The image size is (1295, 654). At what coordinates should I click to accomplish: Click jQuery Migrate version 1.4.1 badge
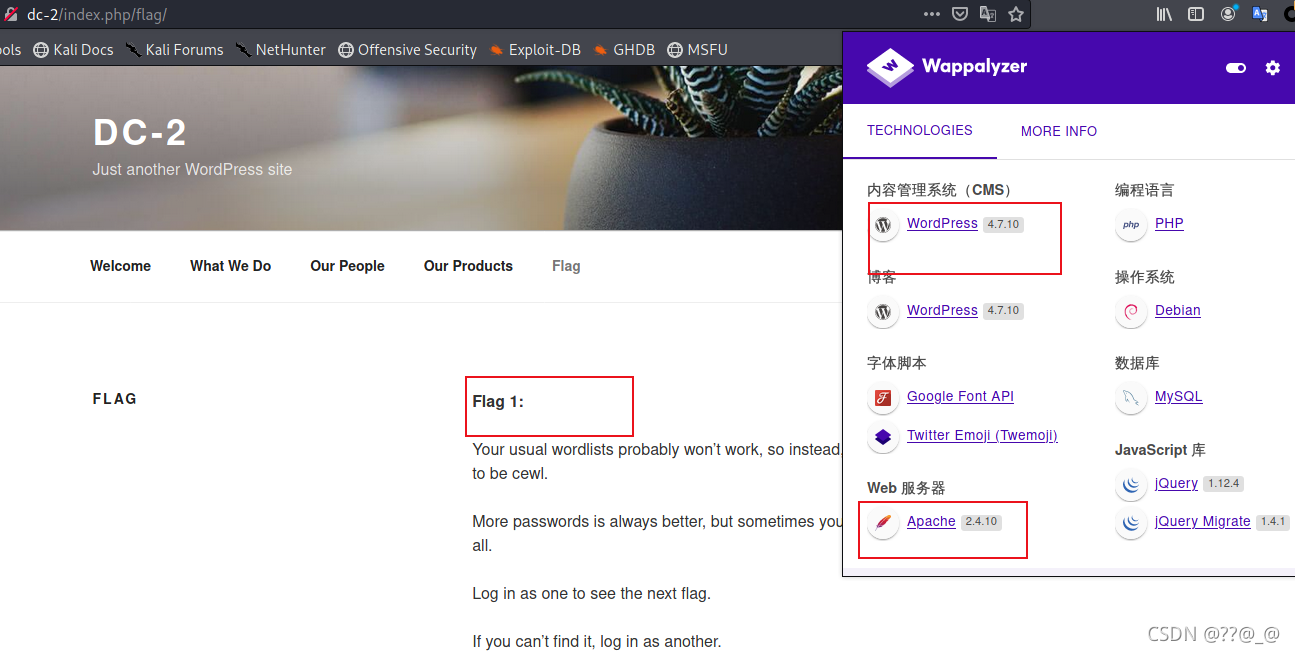1272,522
